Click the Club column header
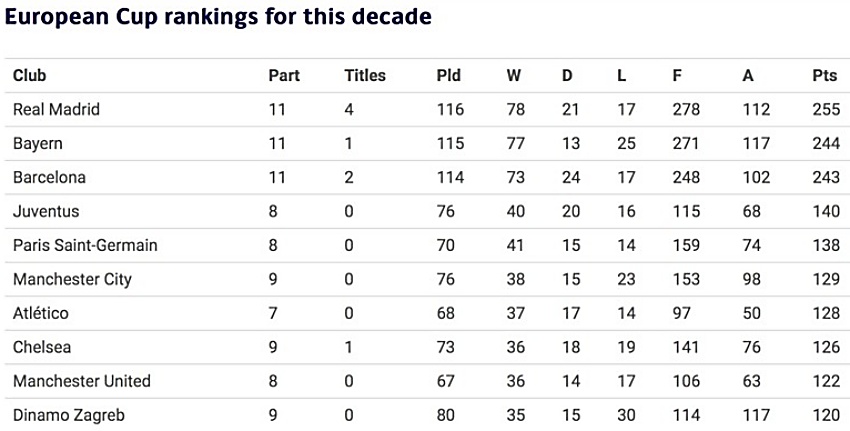Viewport: 850px width, 431px height. click(29, 75)
